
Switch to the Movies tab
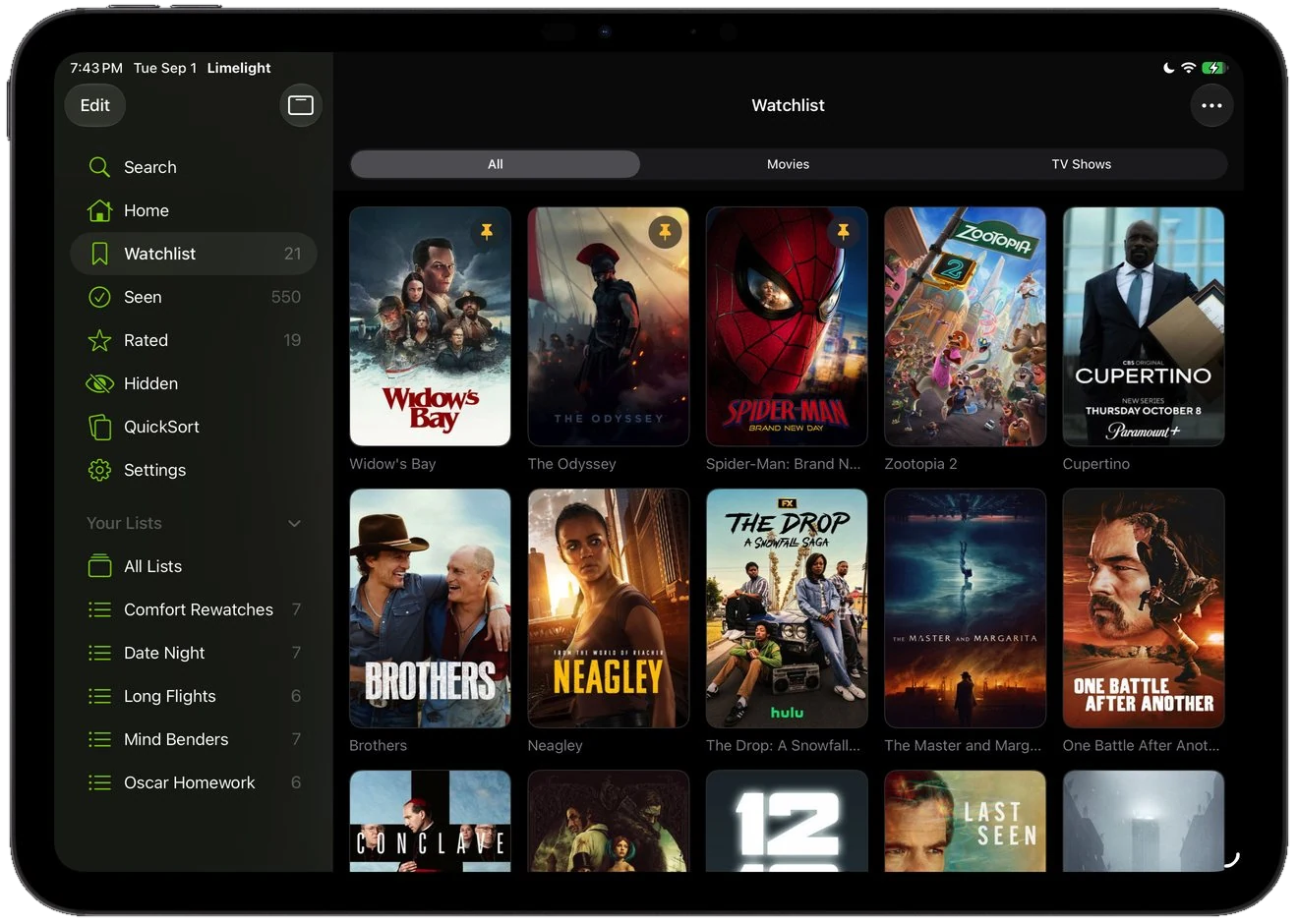point(788,164)
